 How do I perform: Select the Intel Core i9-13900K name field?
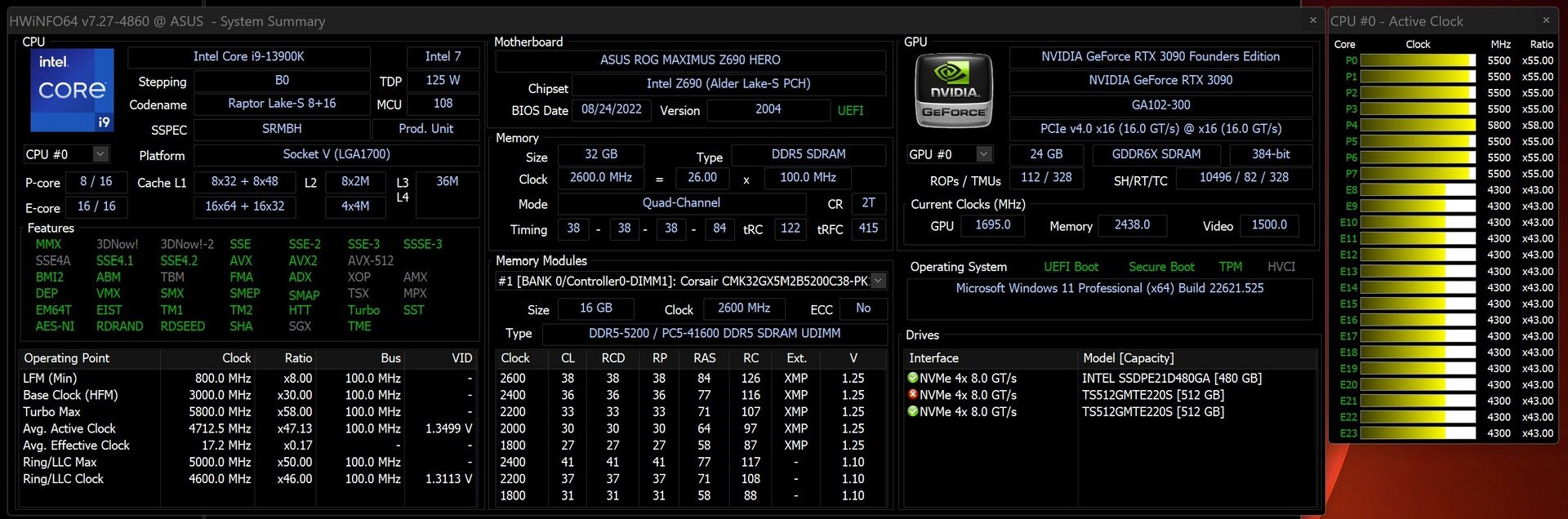pos(249,57)
